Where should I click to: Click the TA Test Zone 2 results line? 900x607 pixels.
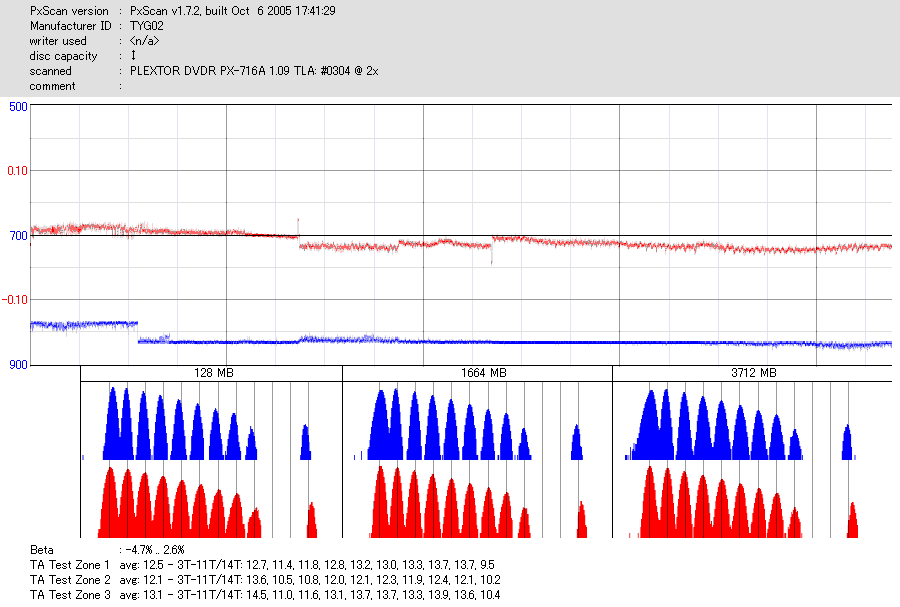(x=265, y=580)
